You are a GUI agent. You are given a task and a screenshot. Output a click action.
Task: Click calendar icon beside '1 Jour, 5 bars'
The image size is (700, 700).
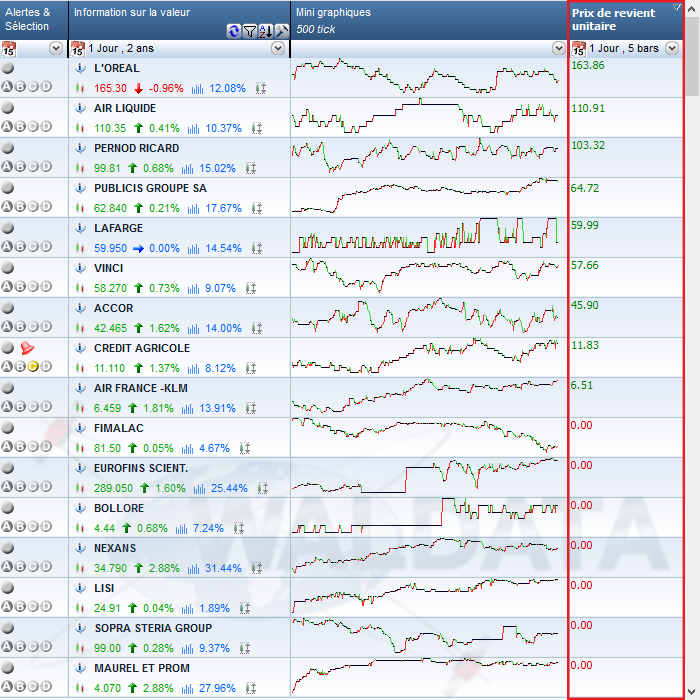click(x=579, y=49)
